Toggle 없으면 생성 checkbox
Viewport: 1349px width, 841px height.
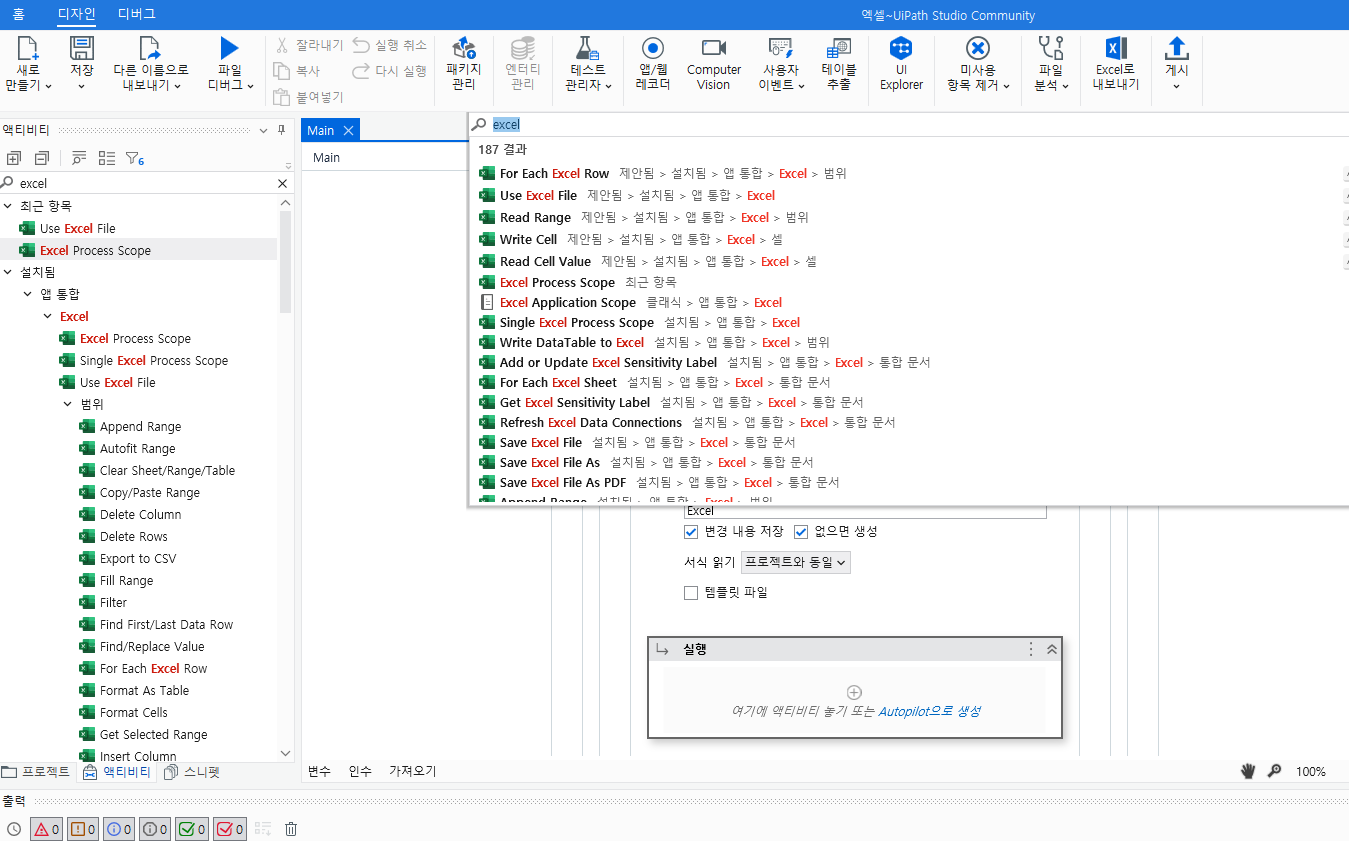[x=801, y=532]
